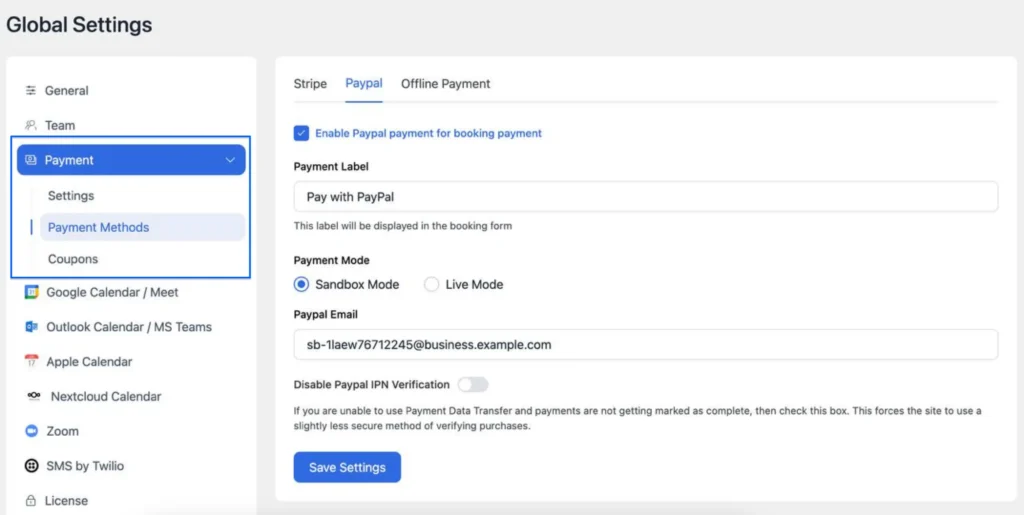
Task: Collapse the Payment menu chevron
Action: point(230,160)
